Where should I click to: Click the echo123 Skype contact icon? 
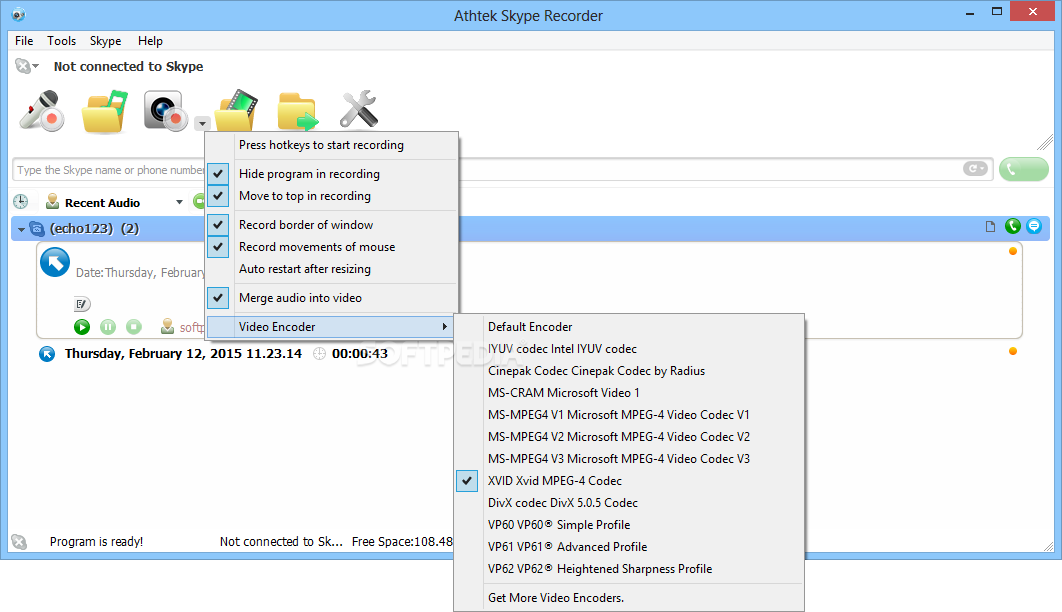[37, 229]
